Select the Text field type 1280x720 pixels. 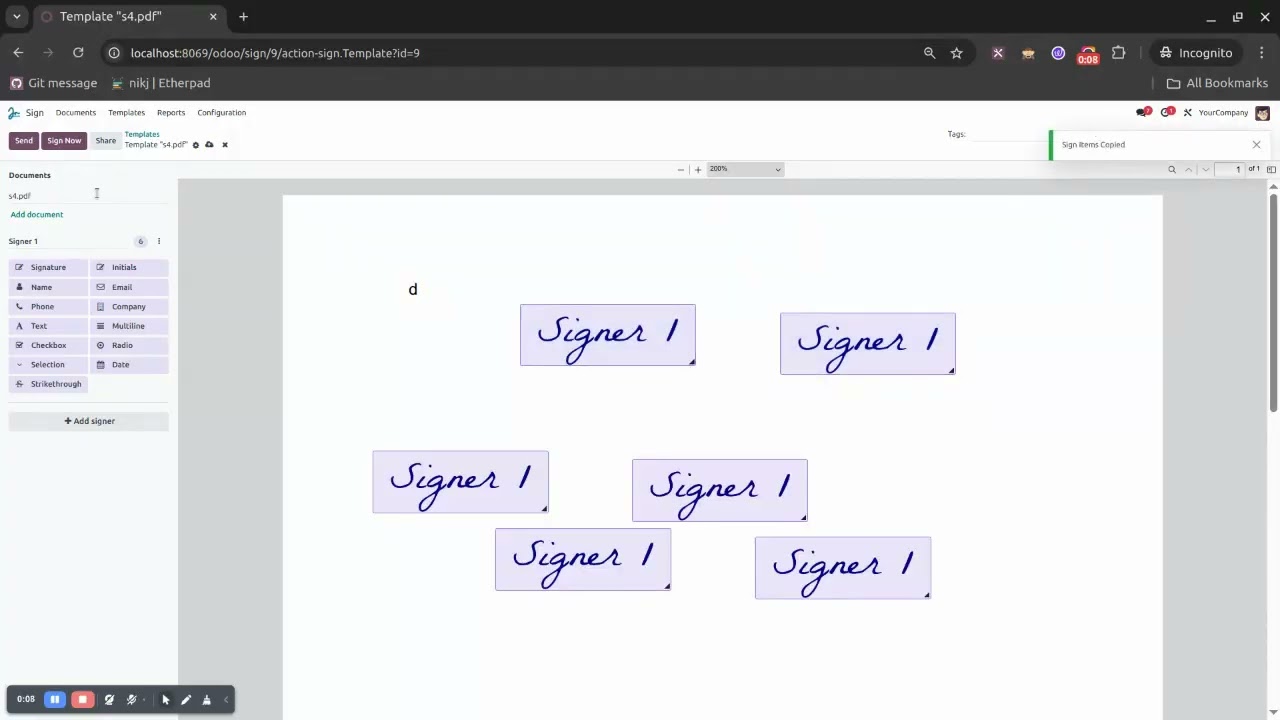[x=48, y=326]
